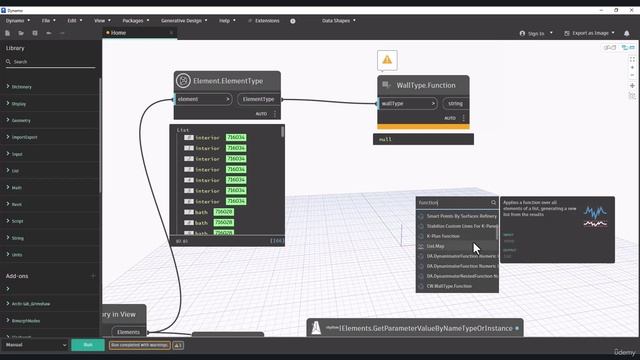Enable pan mode on canvas
Screen dimensions: 640x360
pyautogui.click(x=632, y=86)
